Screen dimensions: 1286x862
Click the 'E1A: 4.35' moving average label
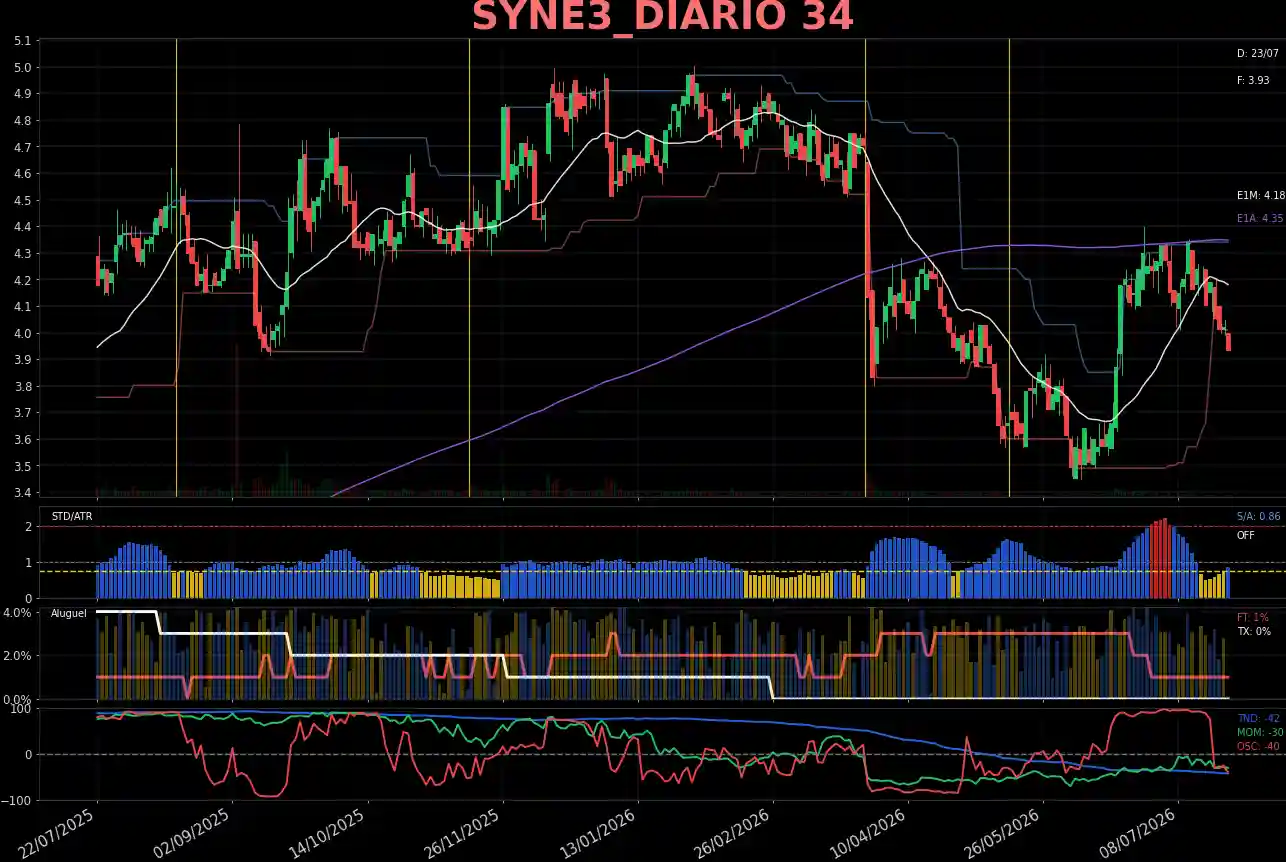pyautogui.click(x=1260, y=218)
